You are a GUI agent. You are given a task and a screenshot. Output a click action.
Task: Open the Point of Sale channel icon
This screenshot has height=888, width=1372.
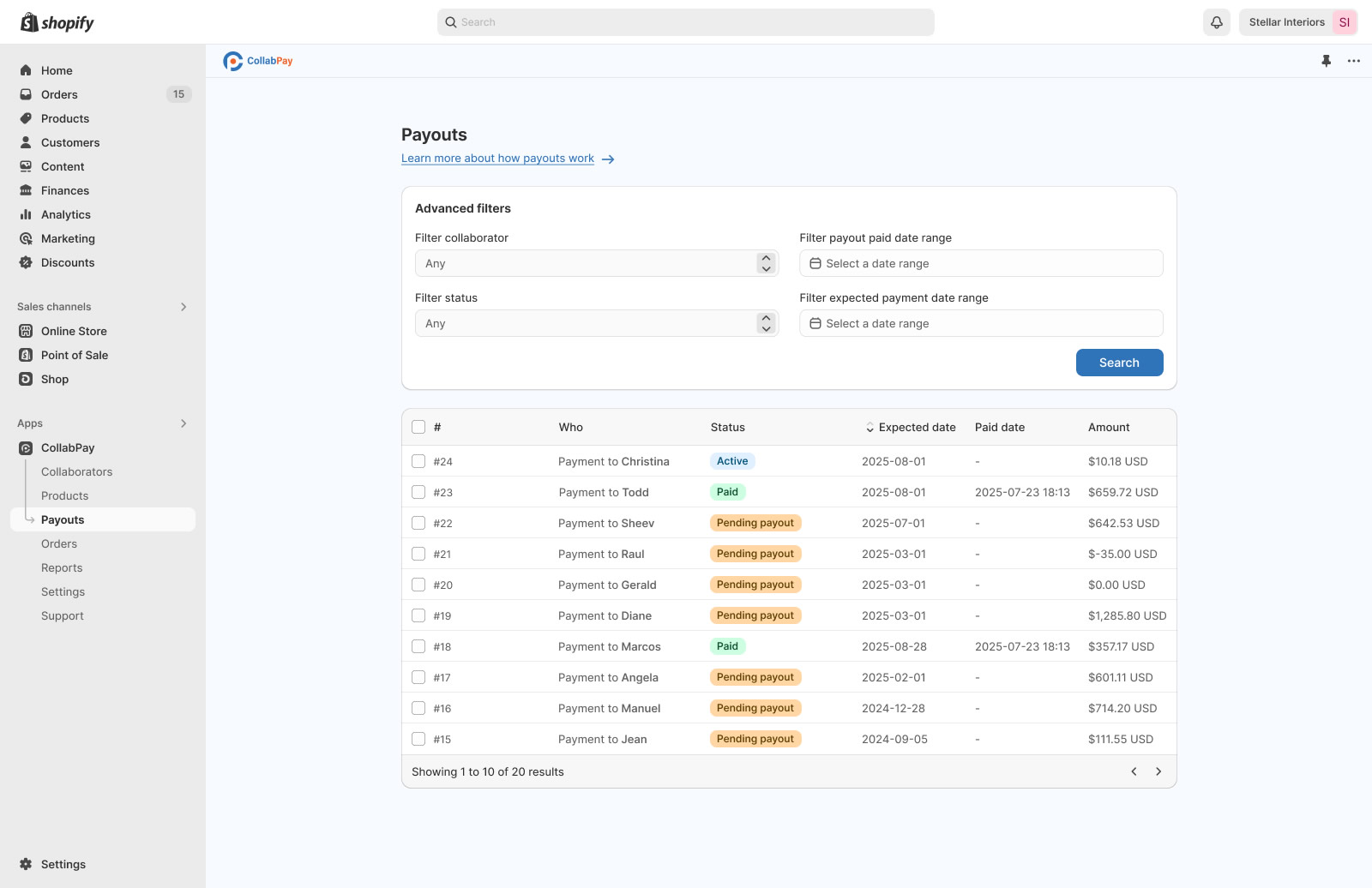click(26, 355)
